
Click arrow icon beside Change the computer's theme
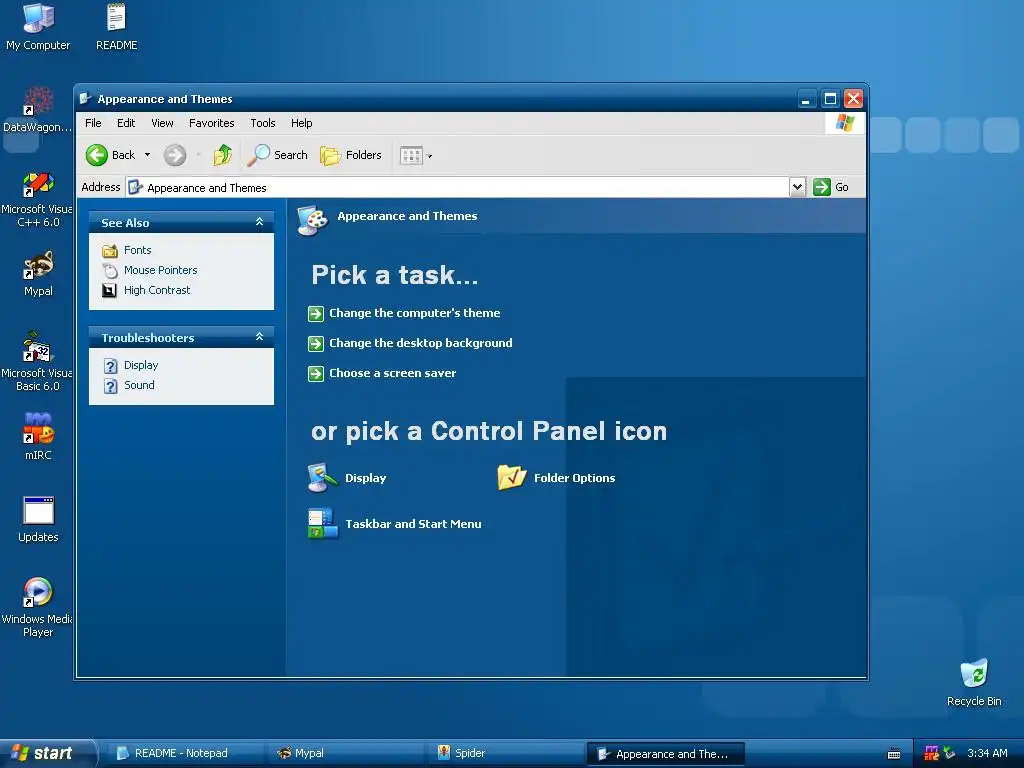coord(315,314)
